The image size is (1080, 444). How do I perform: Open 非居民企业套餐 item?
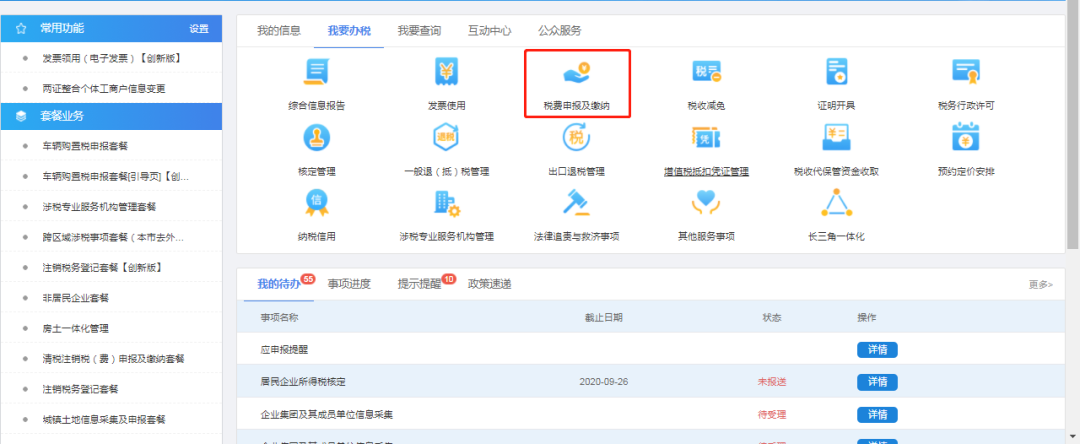[x=76, y=298]
